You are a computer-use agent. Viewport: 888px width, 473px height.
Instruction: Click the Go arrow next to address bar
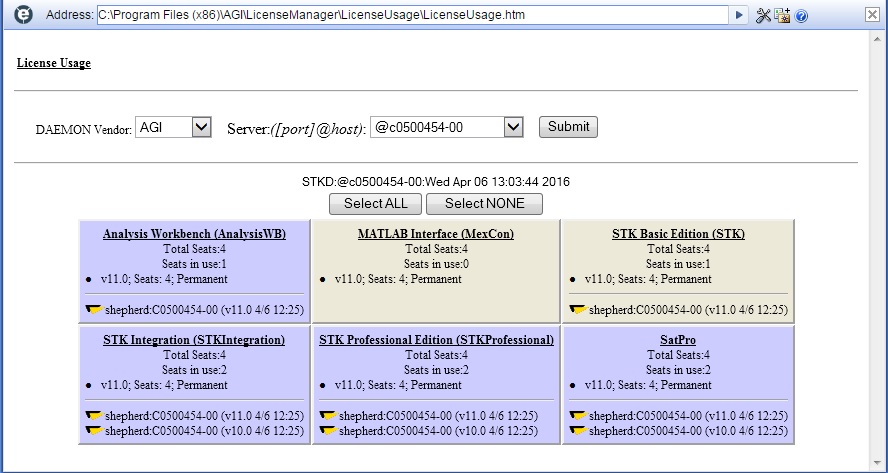(x=738, y=15)
